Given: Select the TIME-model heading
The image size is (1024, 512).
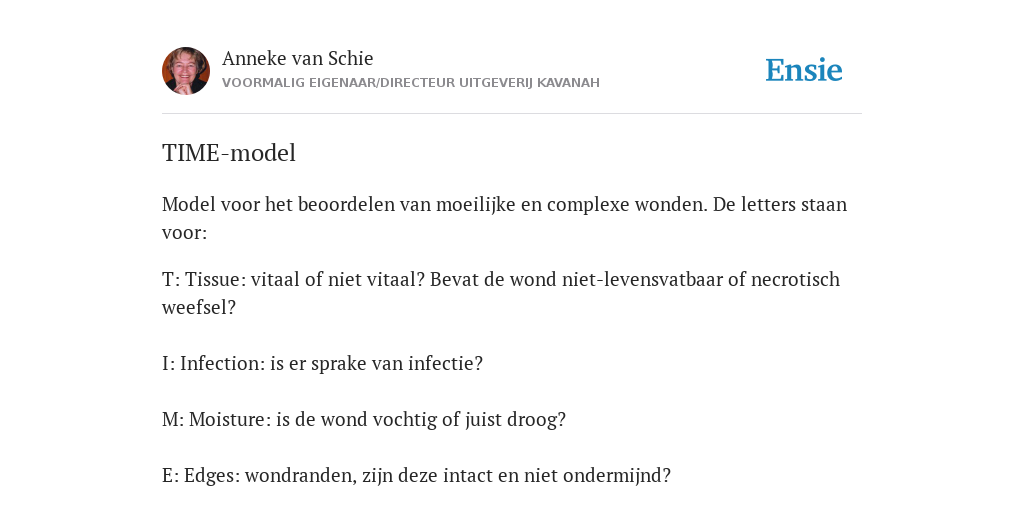Looking at the screenshot, I should [x=229, y=153].
